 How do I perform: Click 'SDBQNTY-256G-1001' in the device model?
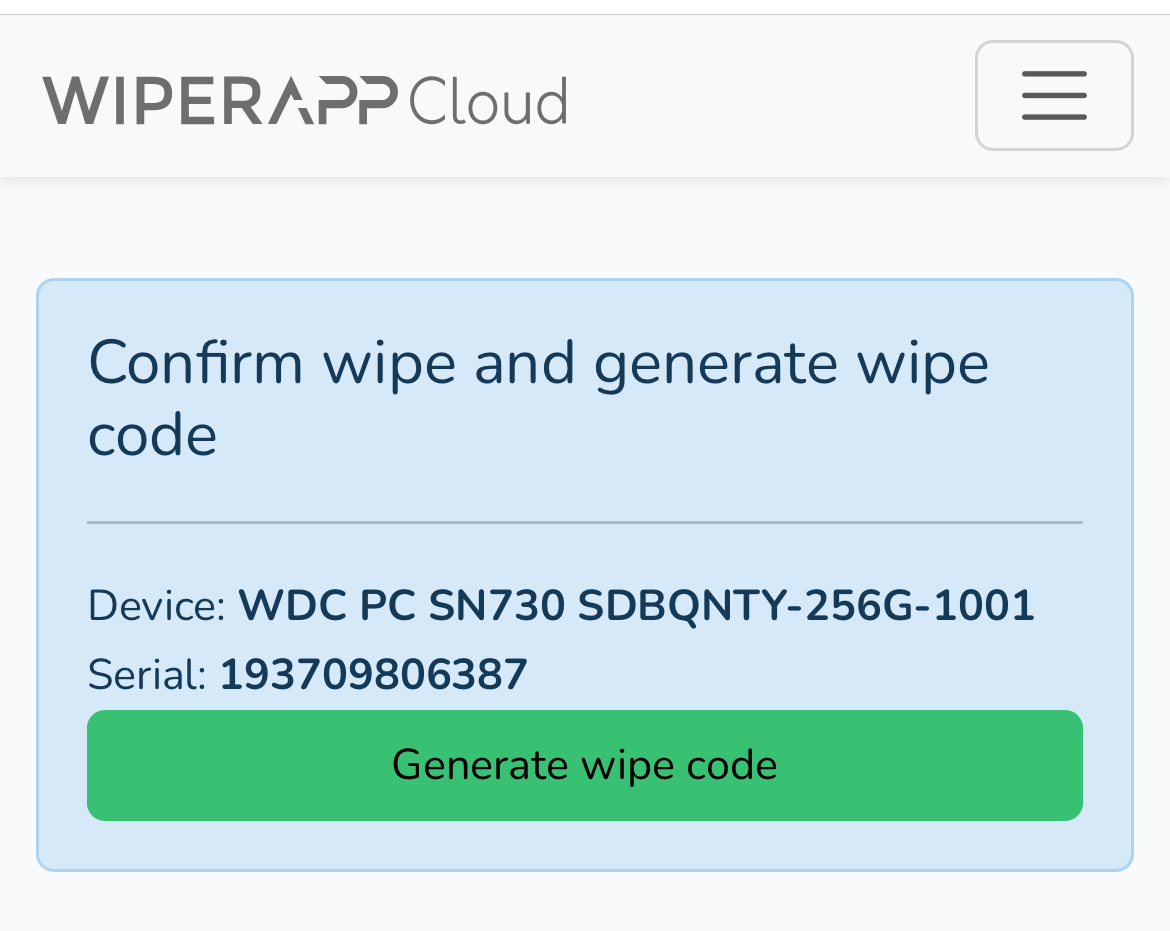point(806,606)
